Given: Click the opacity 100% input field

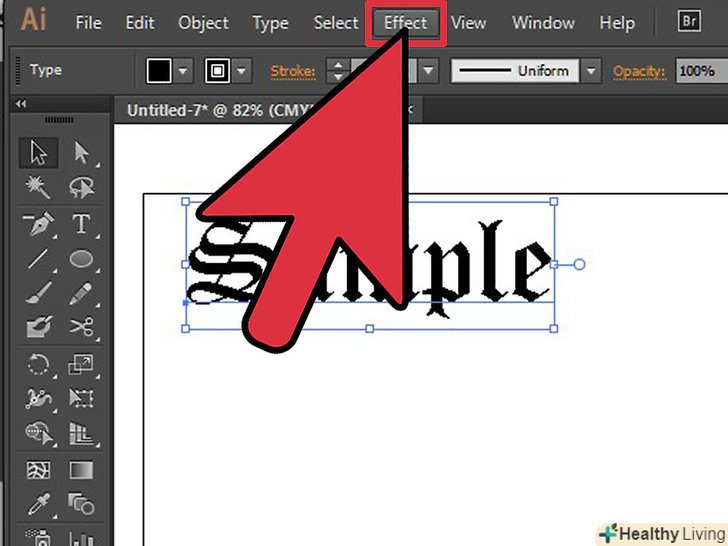Looking at the screenshot, I should [x=701, y=71].
